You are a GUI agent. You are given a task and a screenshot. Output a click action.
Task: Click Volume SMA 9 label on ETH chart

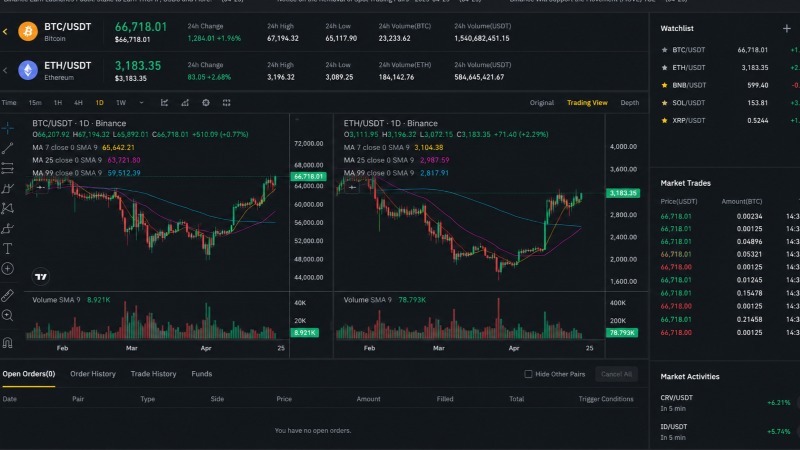point(367,300)
